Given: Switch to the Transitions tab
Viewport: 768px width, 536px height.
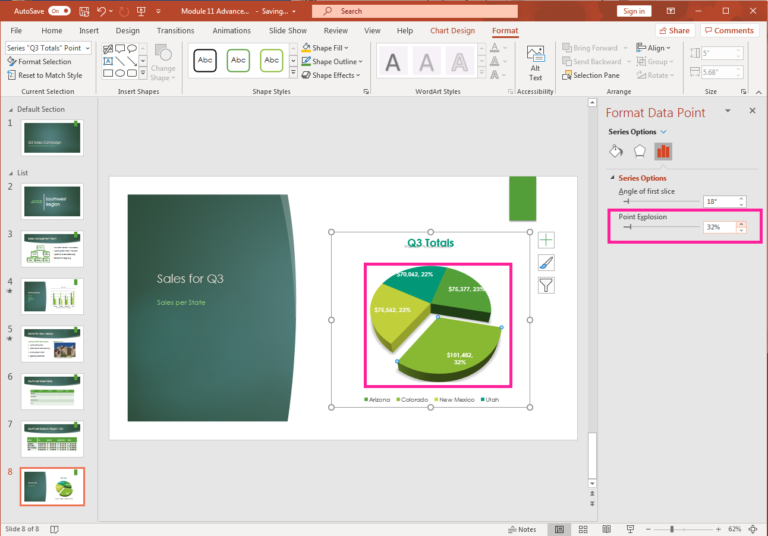Looking at the screenshot, I should point(176,30).
